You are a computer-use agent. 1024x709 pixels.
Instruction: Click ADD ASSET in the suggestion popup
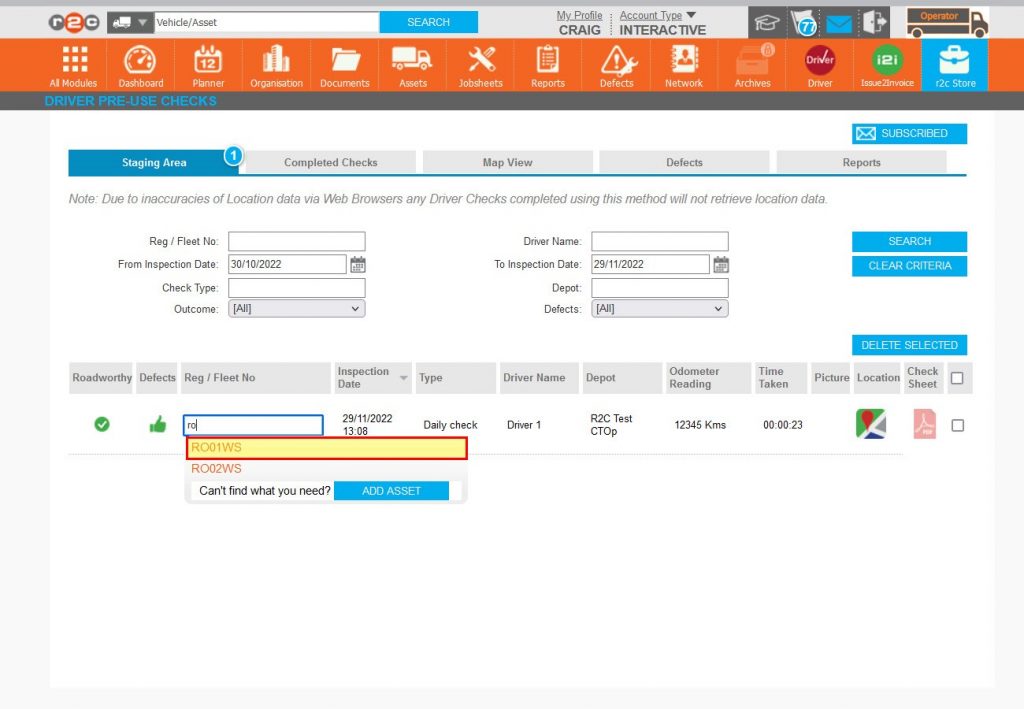click(x=392, y=490)
